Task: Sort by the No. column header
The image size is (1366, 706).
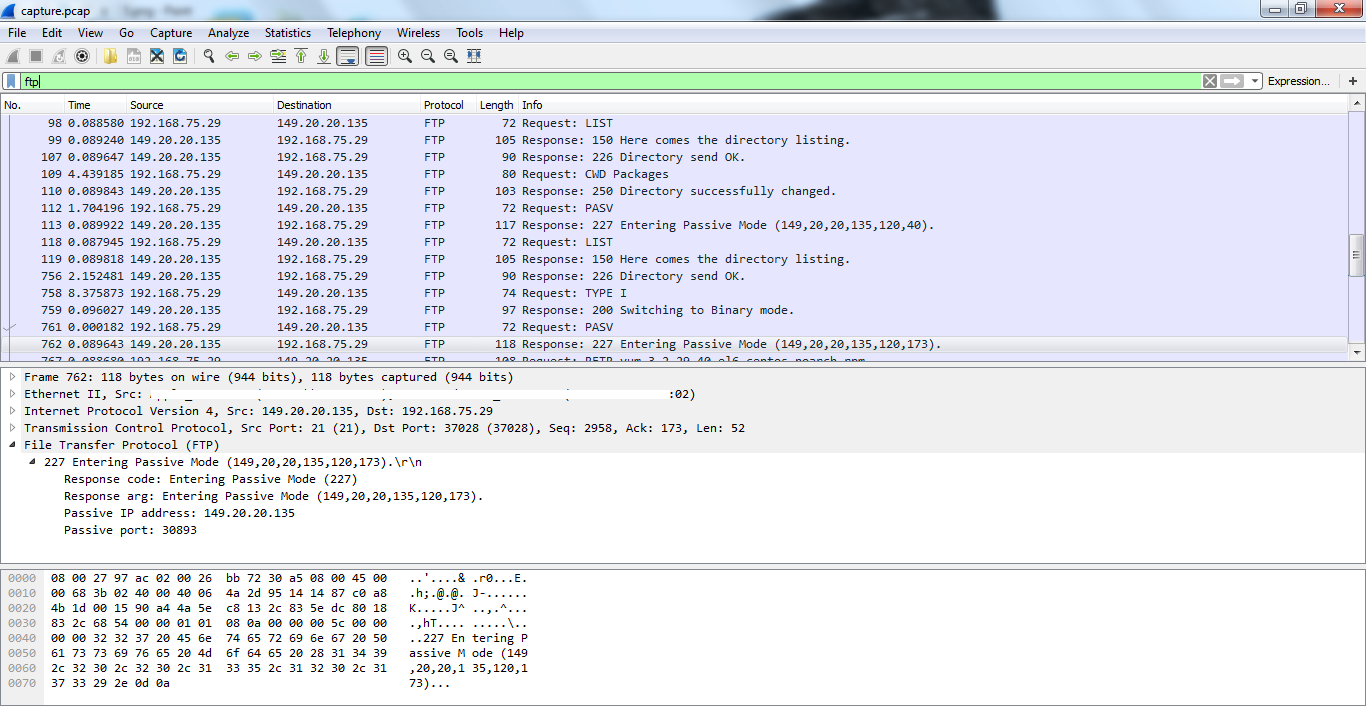Action: [32, 105]
